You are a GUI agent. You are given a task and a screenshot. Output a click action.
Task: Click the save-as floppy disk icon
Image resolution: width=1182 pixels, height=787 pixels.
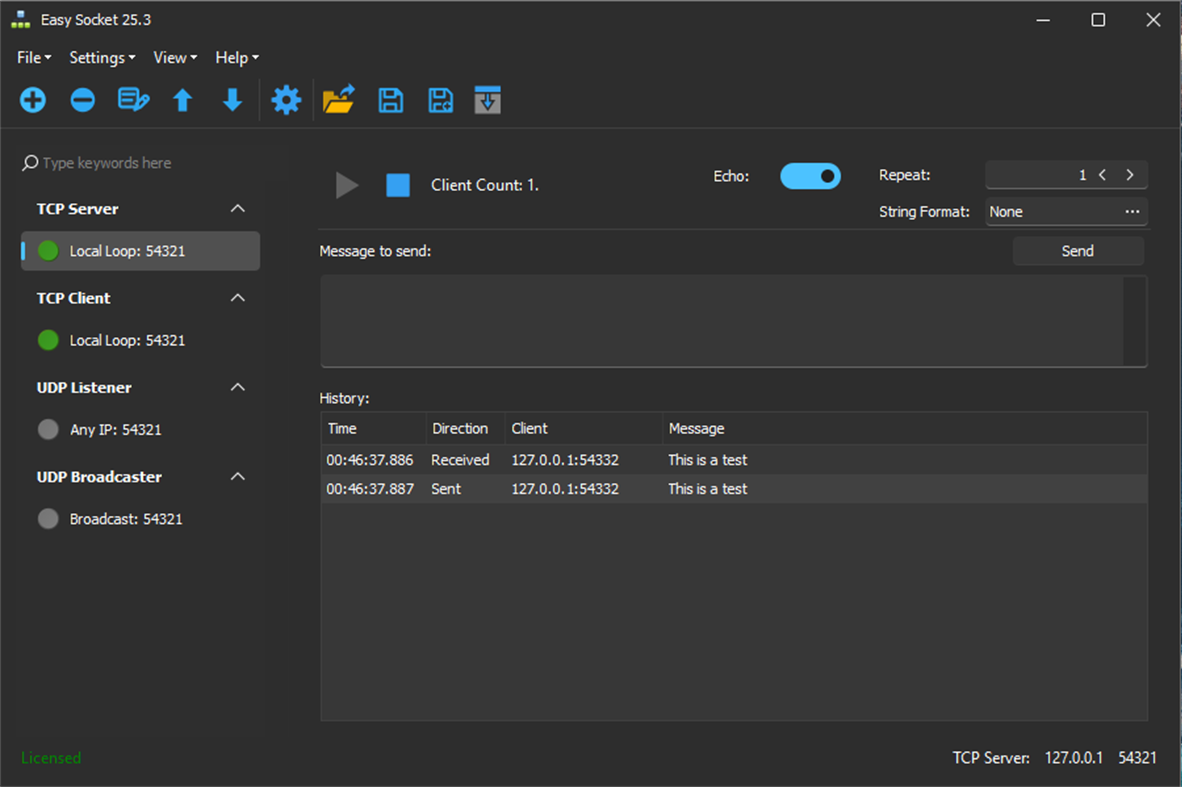(x=440, y=100)
